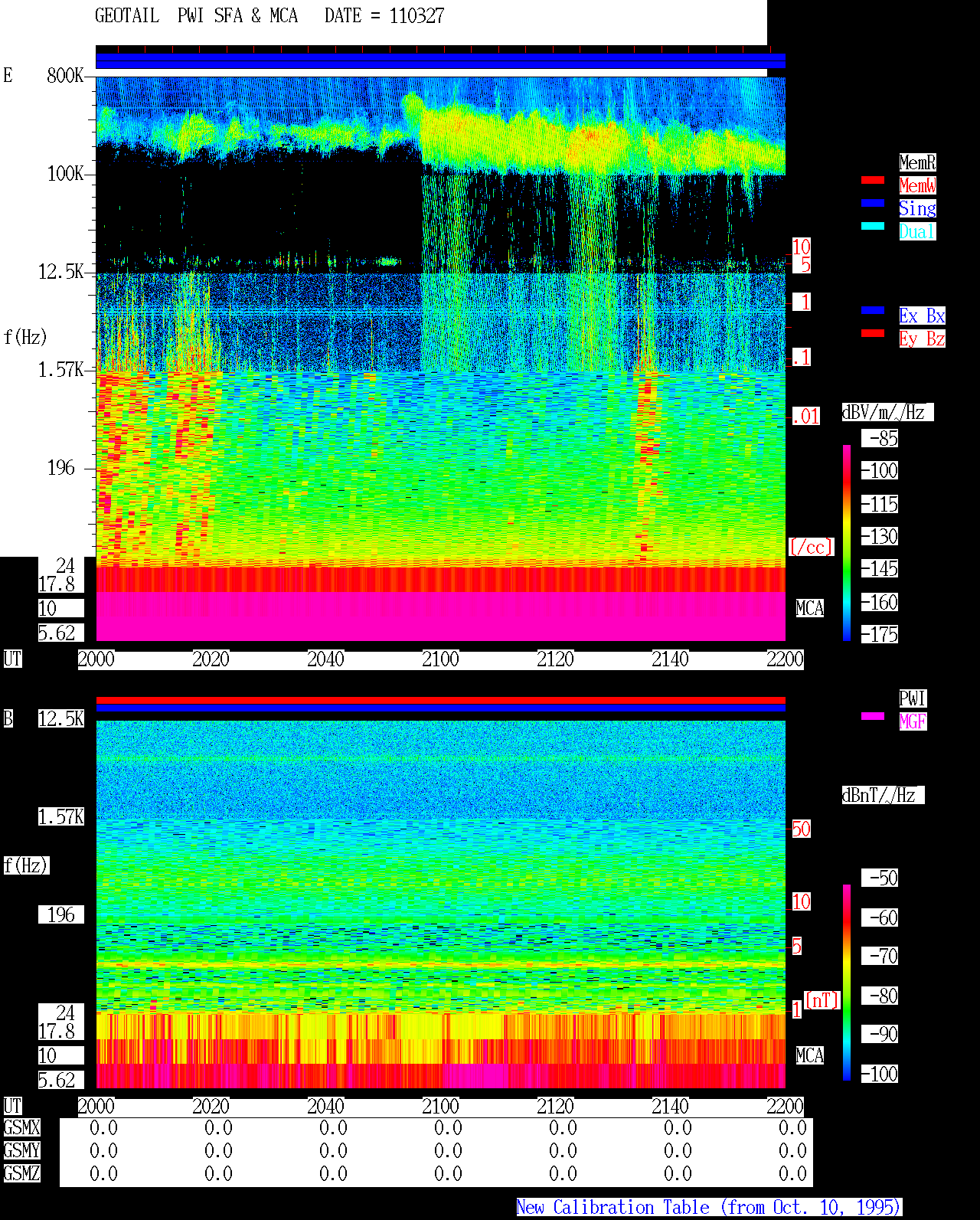Click the blue Sing legend swatch
Viewport: 980px width, 1220px height.
873,203
